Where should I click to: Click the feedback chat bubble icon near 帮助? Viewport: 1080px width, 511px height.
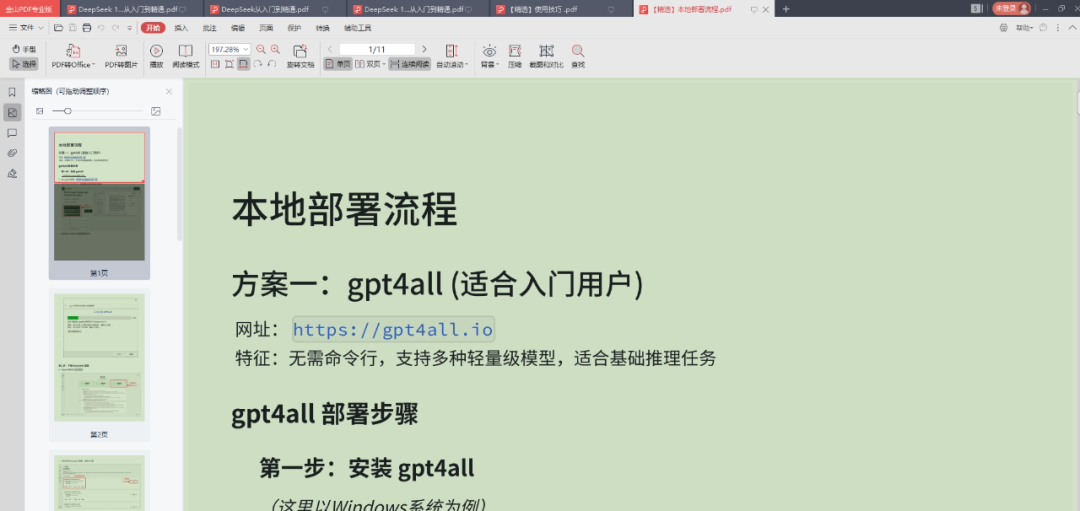pos(1043,28)
